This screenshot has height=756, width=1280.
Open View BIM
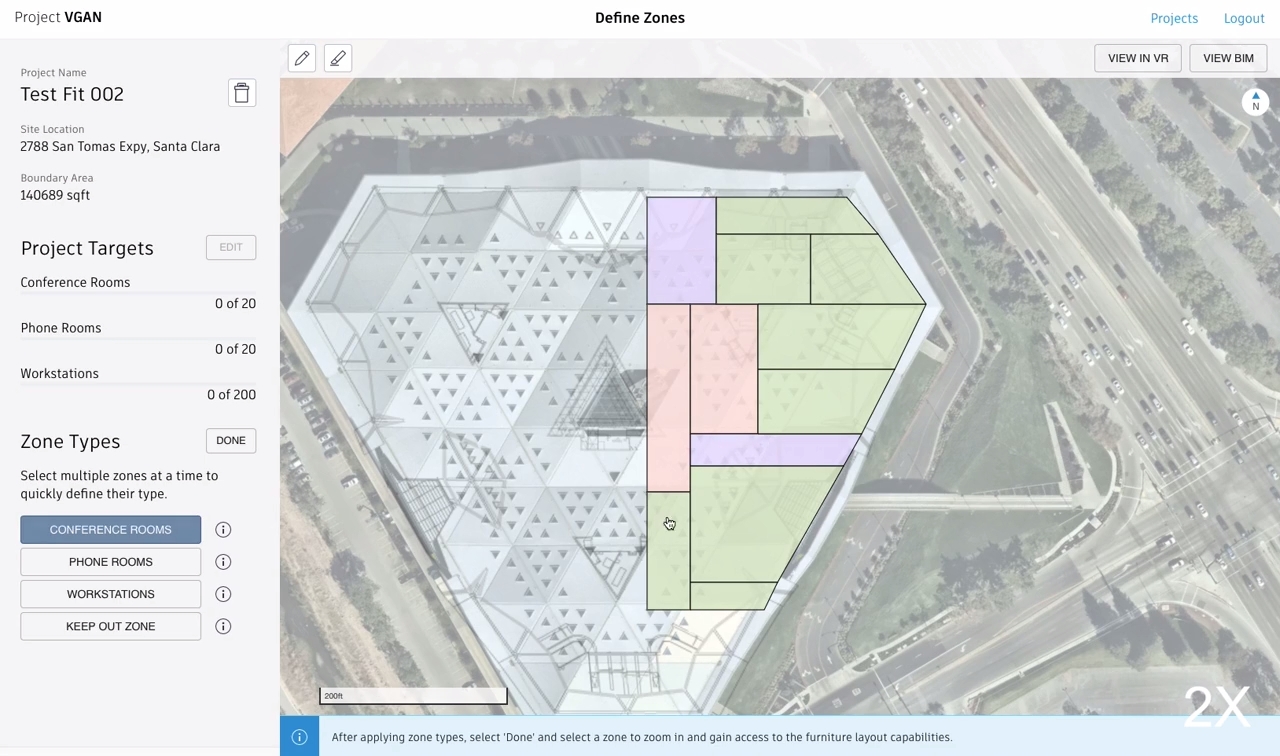1228,58
